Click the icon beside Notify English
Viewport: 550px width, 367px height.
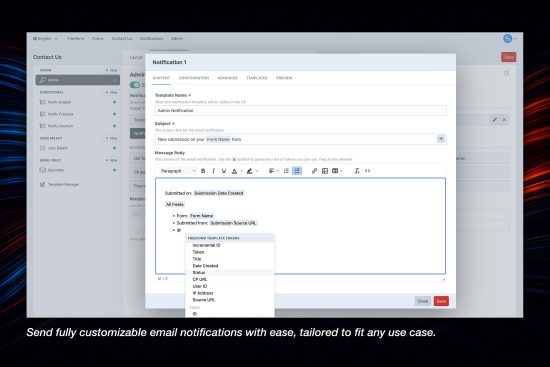(43, 102)
